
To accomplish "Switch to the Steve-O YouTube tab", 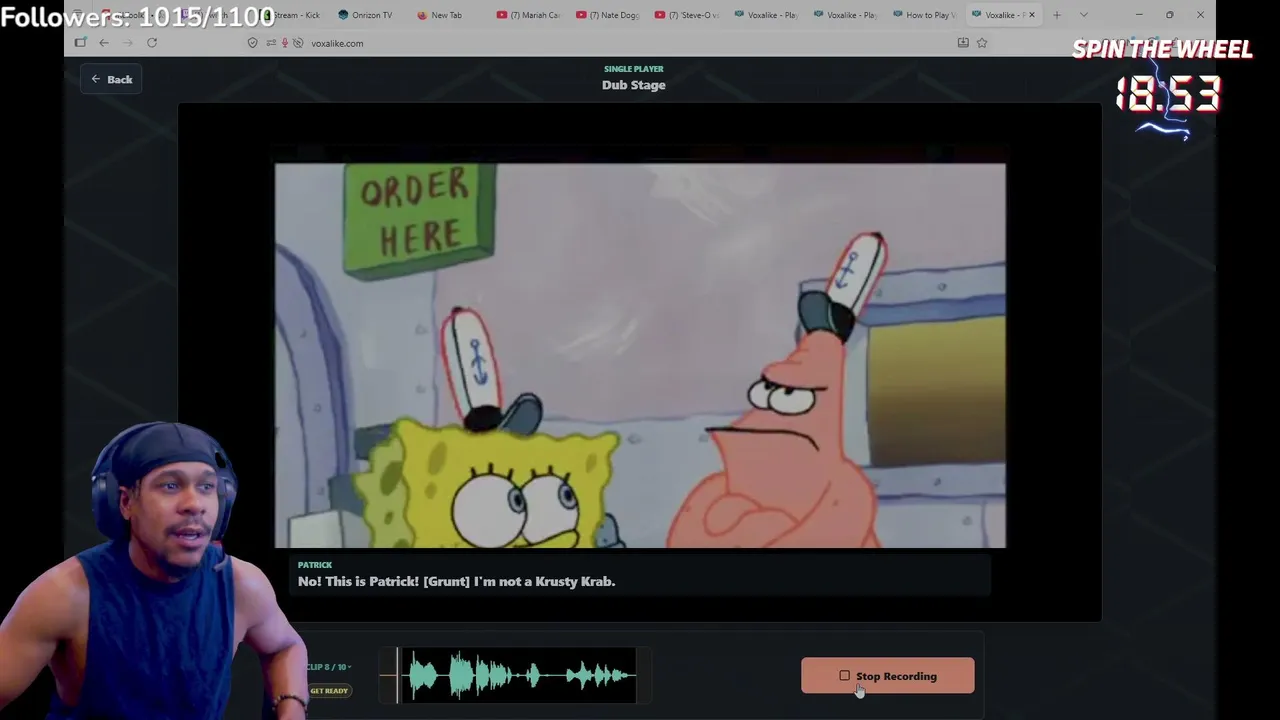I will [687, 15].
